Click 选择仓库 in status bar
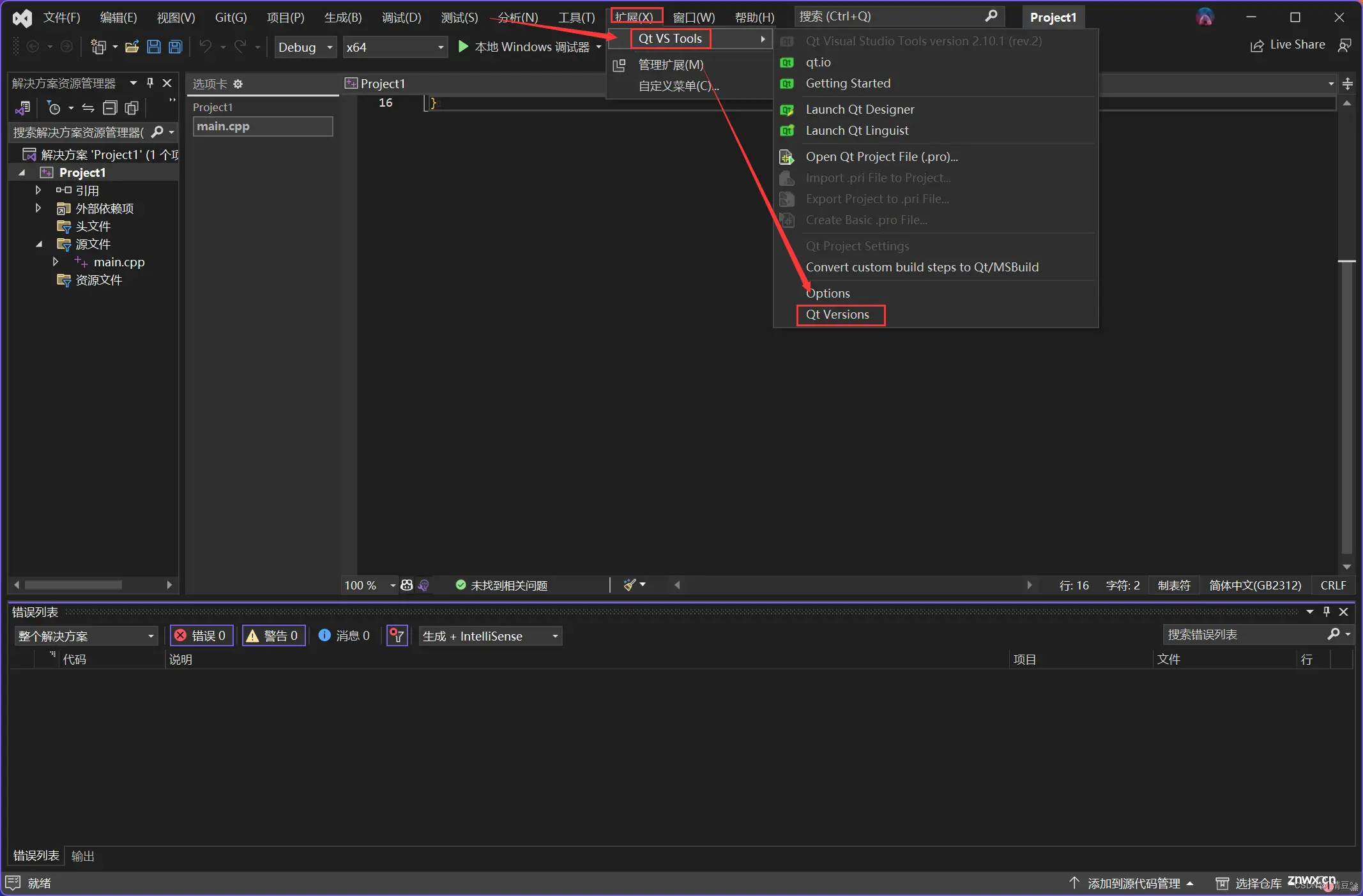 pos(1249,883)
